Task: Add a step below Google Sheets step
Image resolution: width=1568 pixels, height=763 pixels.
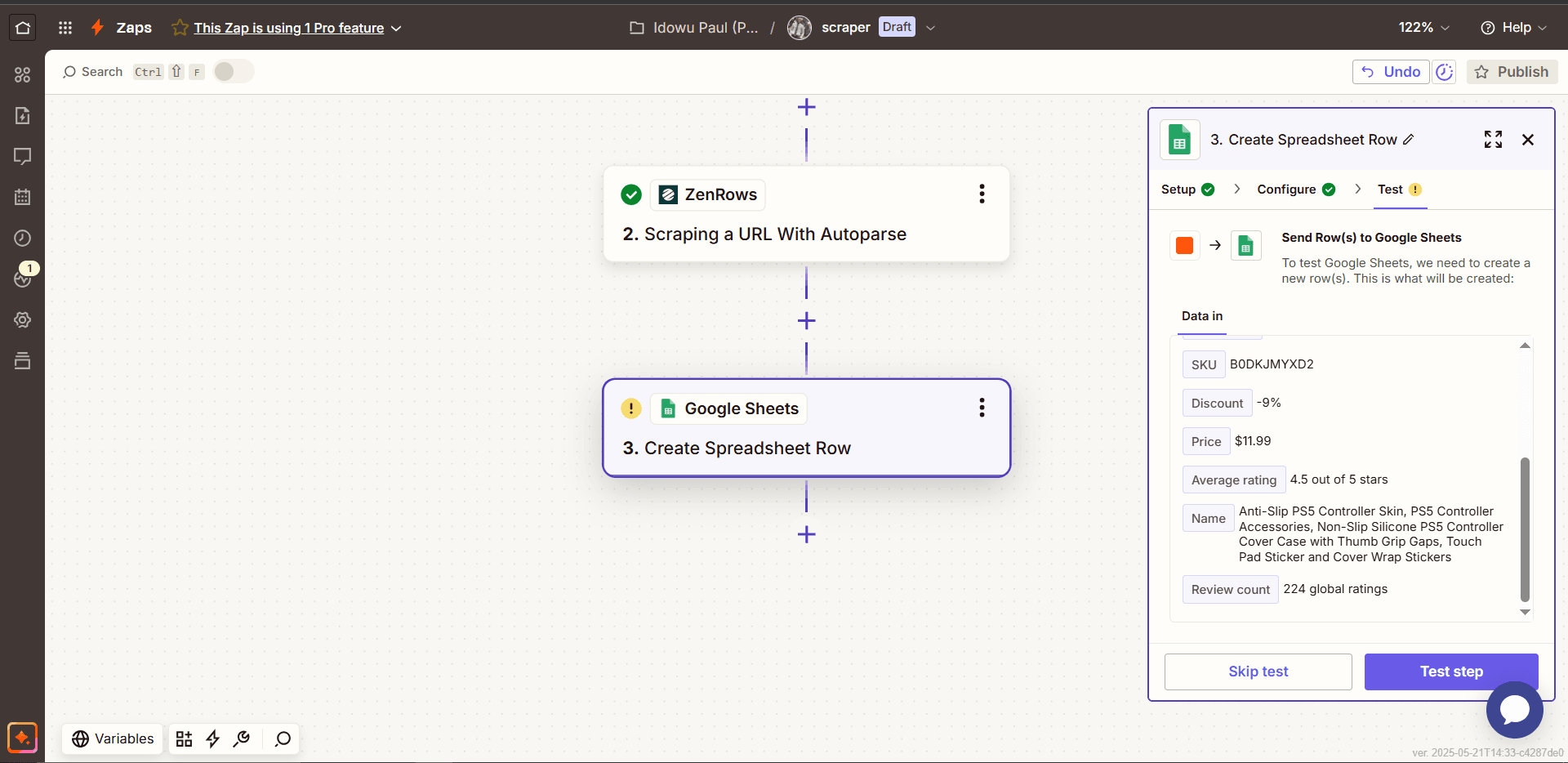Action: 806,535
